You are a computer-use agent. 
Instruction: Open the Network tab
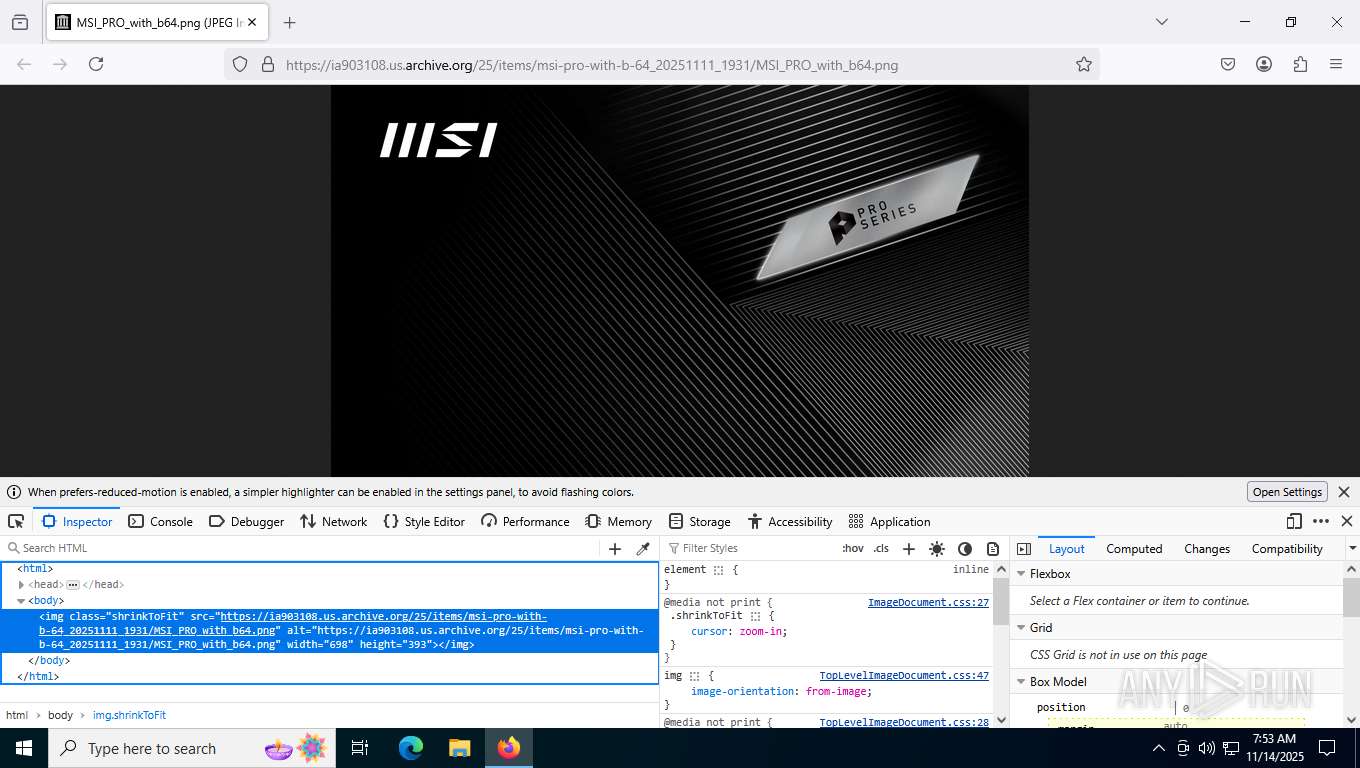333,521
